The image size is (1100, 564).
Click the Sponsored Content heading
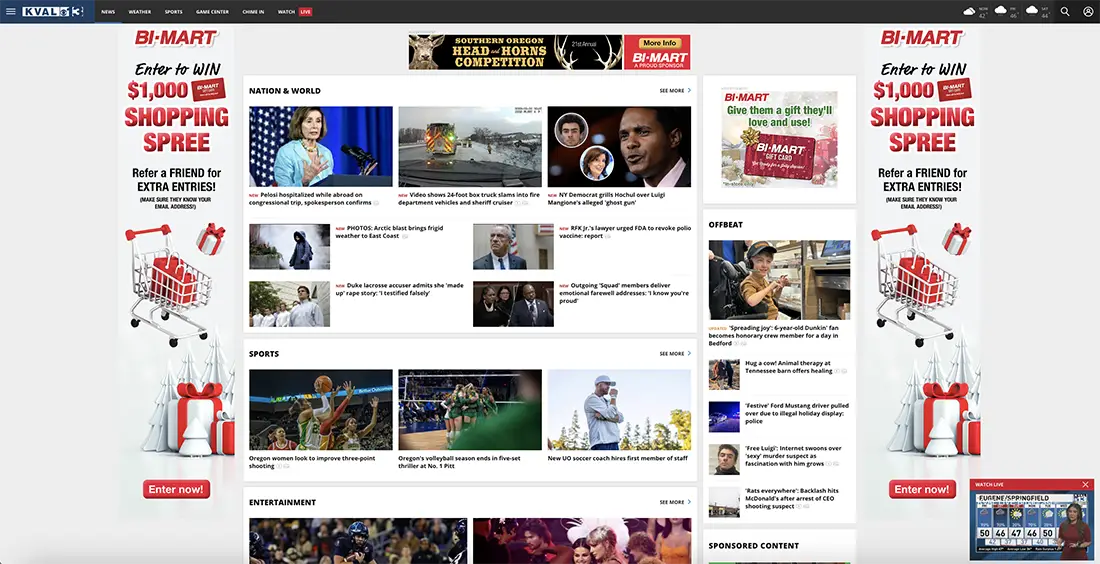click(x=753, y=546)
